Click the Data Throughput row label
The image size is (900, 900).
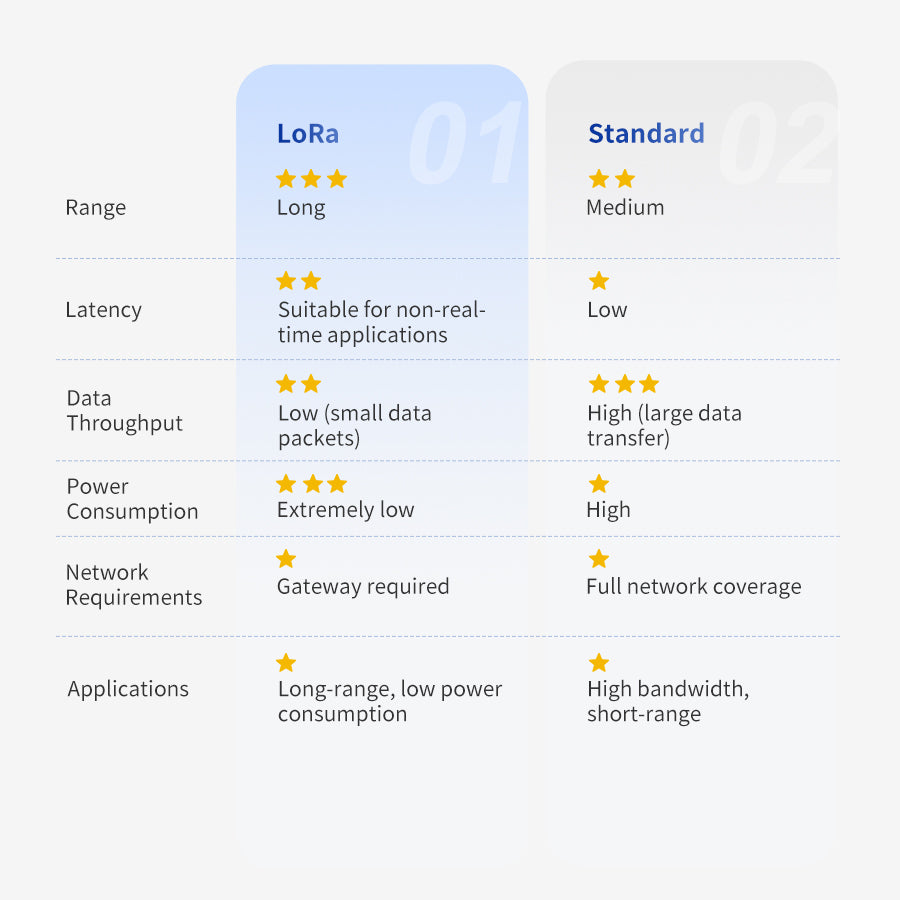[125, 411]
